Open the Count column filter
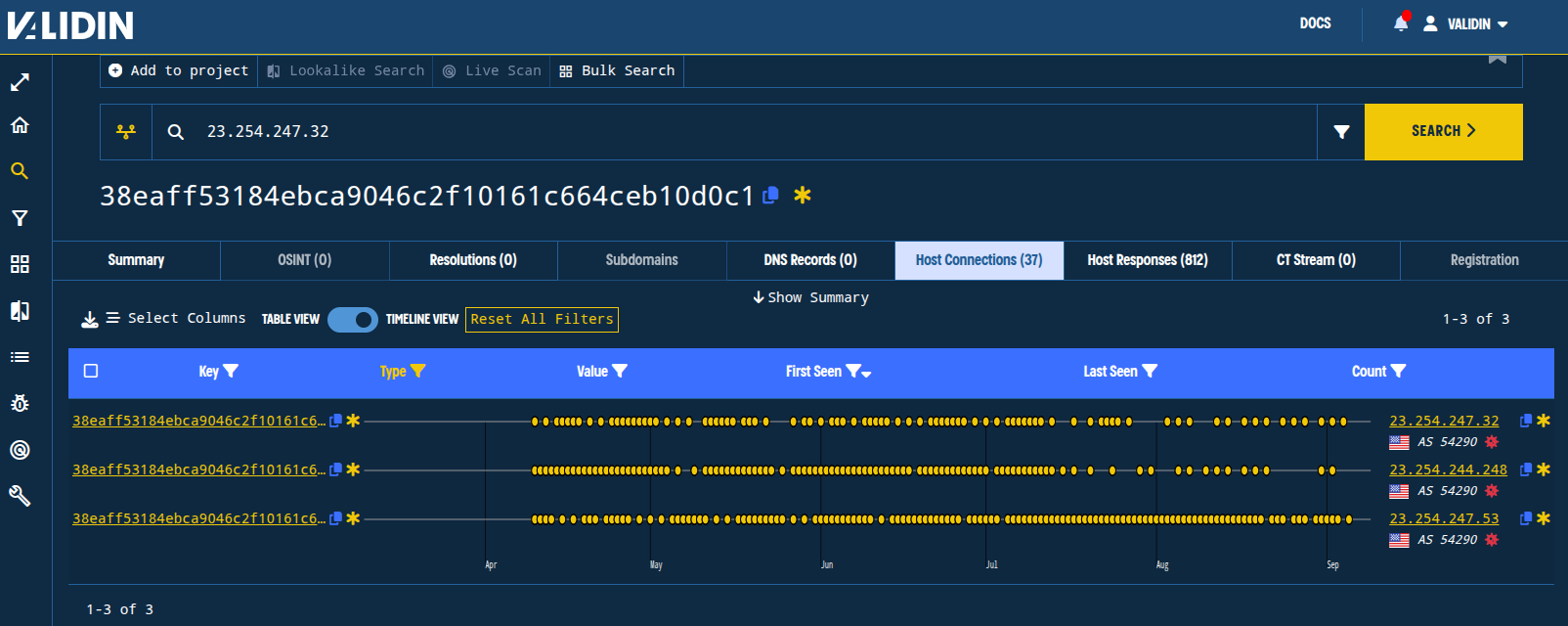The image size is (1568, 626). [1398, 372]
